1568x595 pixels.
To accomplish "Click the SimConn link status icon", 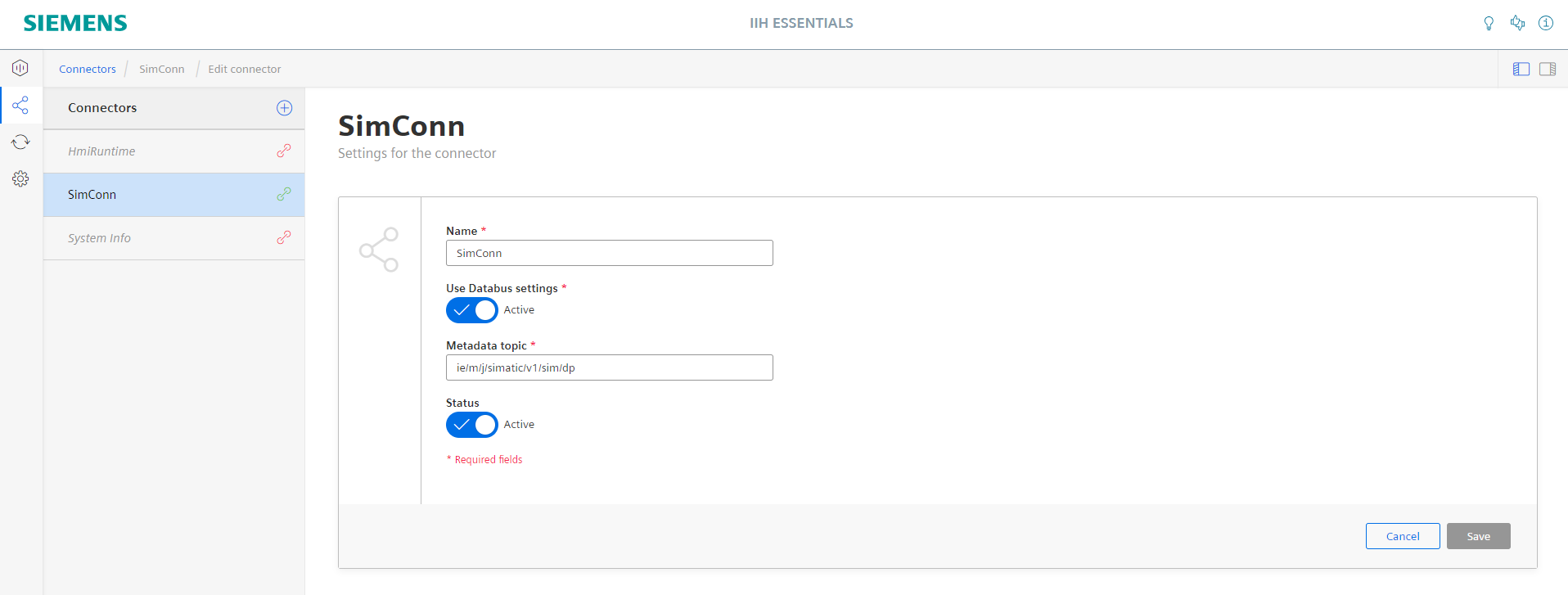I will click(284, 194).
